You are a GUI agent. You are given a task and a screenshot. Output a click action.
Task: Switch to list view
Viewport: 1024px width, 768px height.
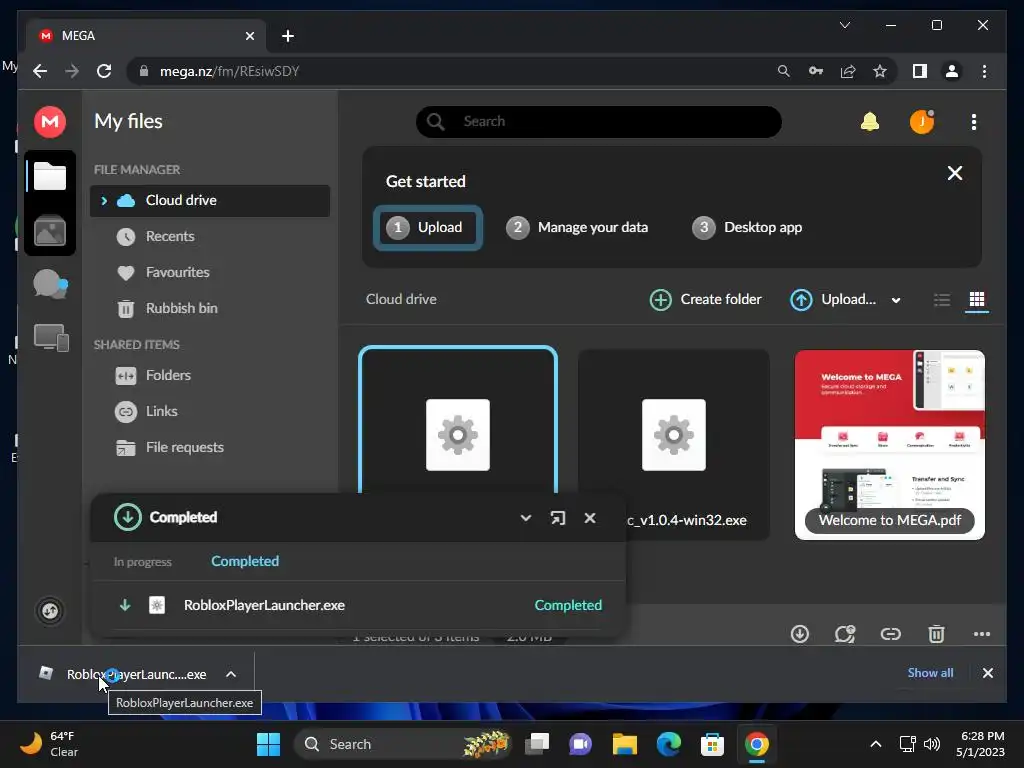[x=942, y=300]
